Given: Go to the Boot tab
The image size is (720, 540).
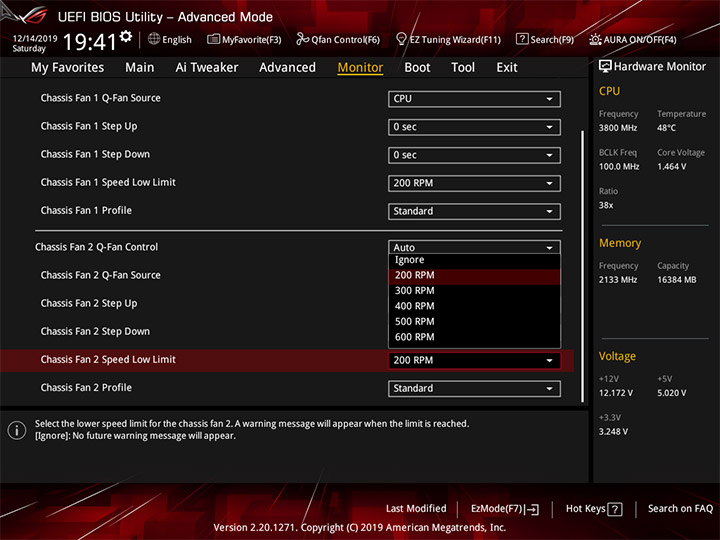Looking at the screenshot, I should [417, 68].
